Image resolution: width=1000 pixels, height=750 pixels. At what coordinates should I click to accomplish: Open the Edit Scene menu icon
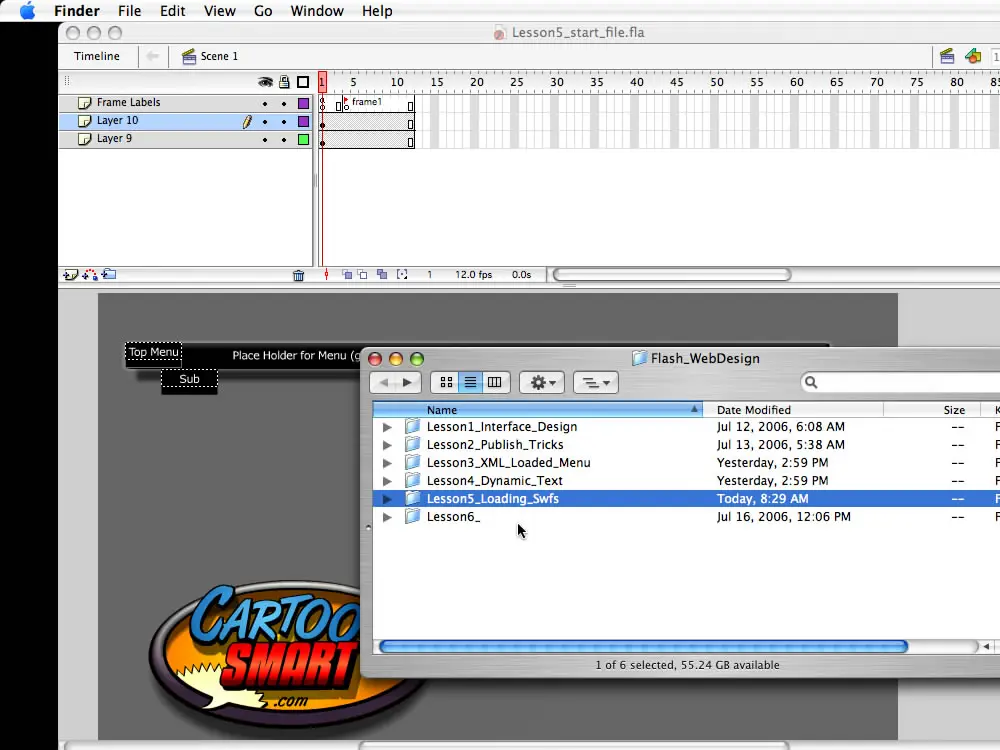tap(947, 56)
